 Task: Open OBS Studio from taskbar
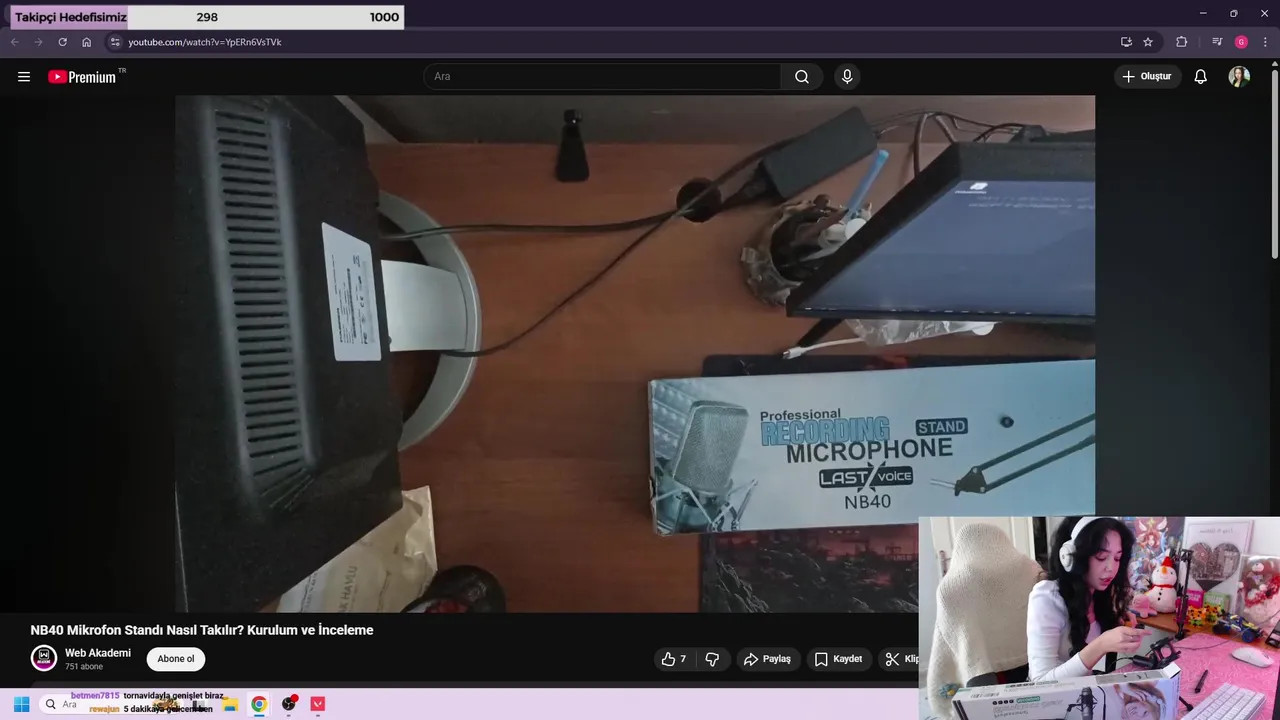tap(289, 704)
